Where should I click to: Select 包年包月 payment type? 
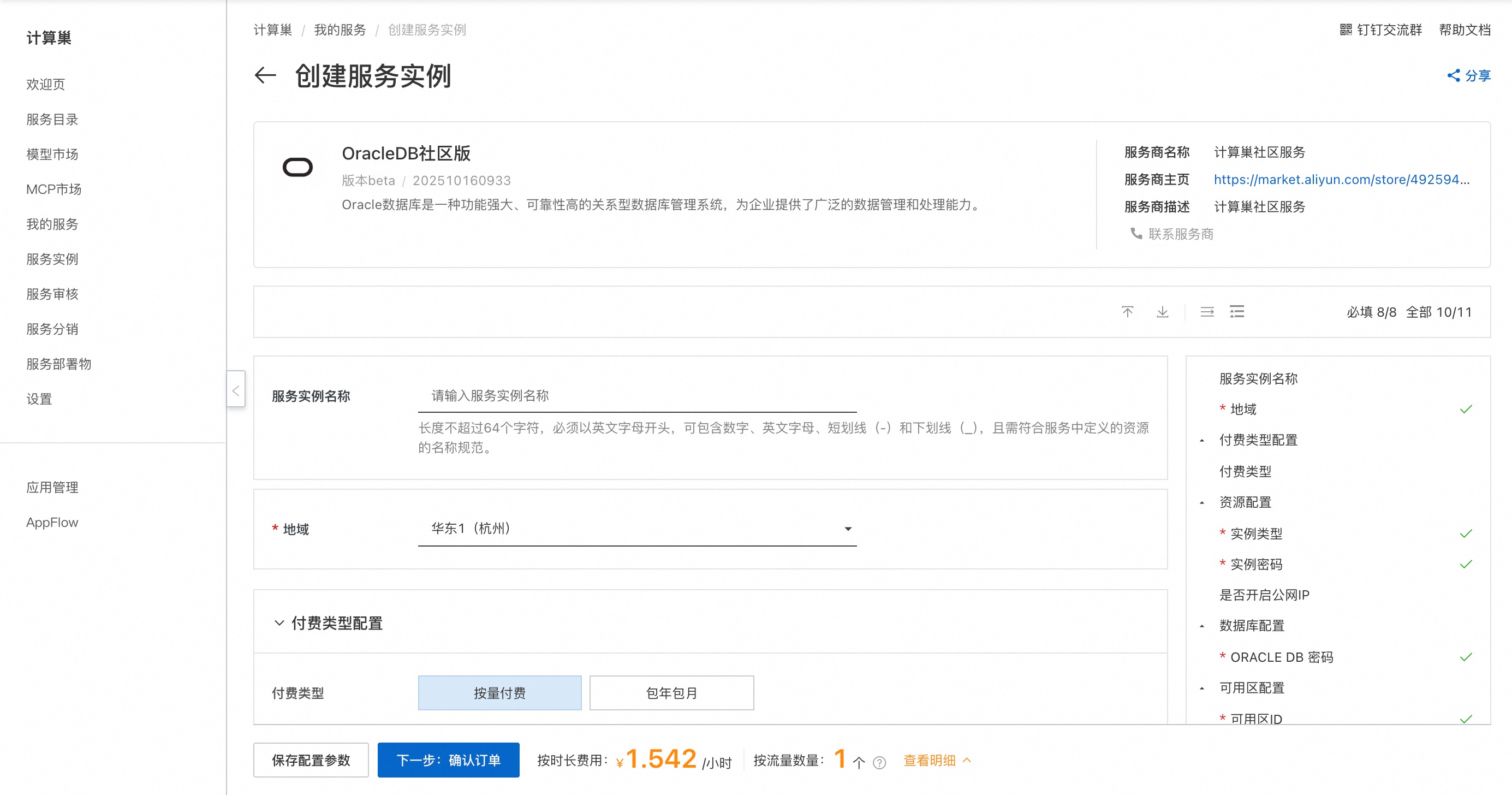click(671, 693)
